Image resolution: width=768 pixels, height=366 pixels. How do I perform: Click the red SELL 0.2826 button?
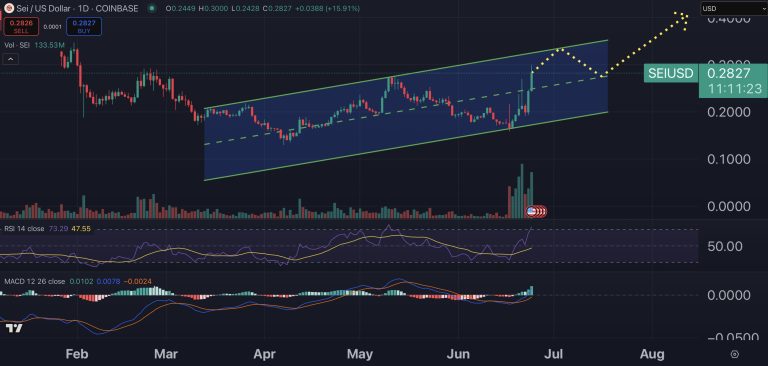[x=21, y=26]
